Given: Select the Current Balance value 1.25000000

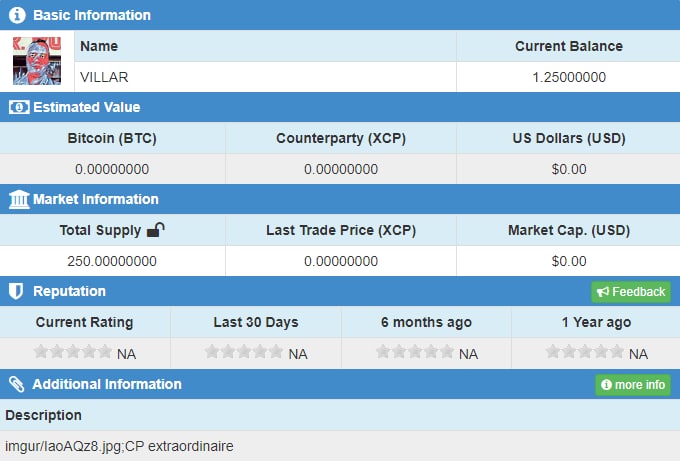Looking at the screenshot, I should click(x=569, y=77).
